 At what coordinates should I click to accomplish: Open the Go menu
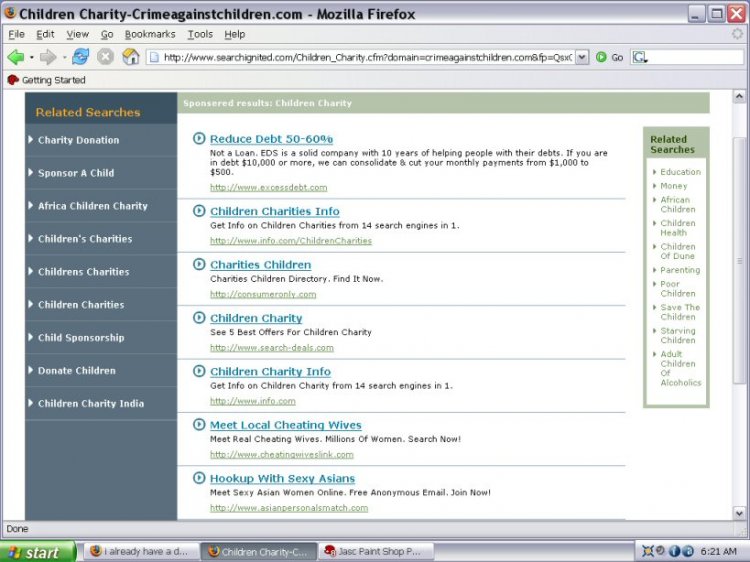(107, 34)
